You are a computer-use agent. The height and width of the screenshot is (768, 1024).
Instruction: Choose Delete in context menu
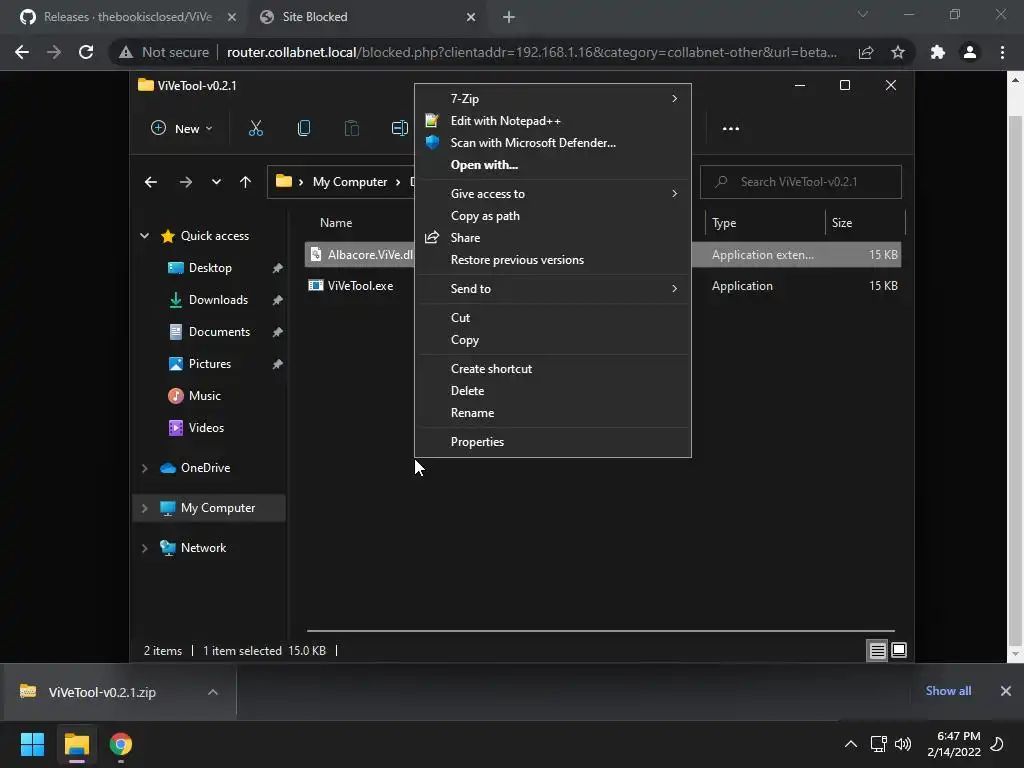click(x=552, y=391)
